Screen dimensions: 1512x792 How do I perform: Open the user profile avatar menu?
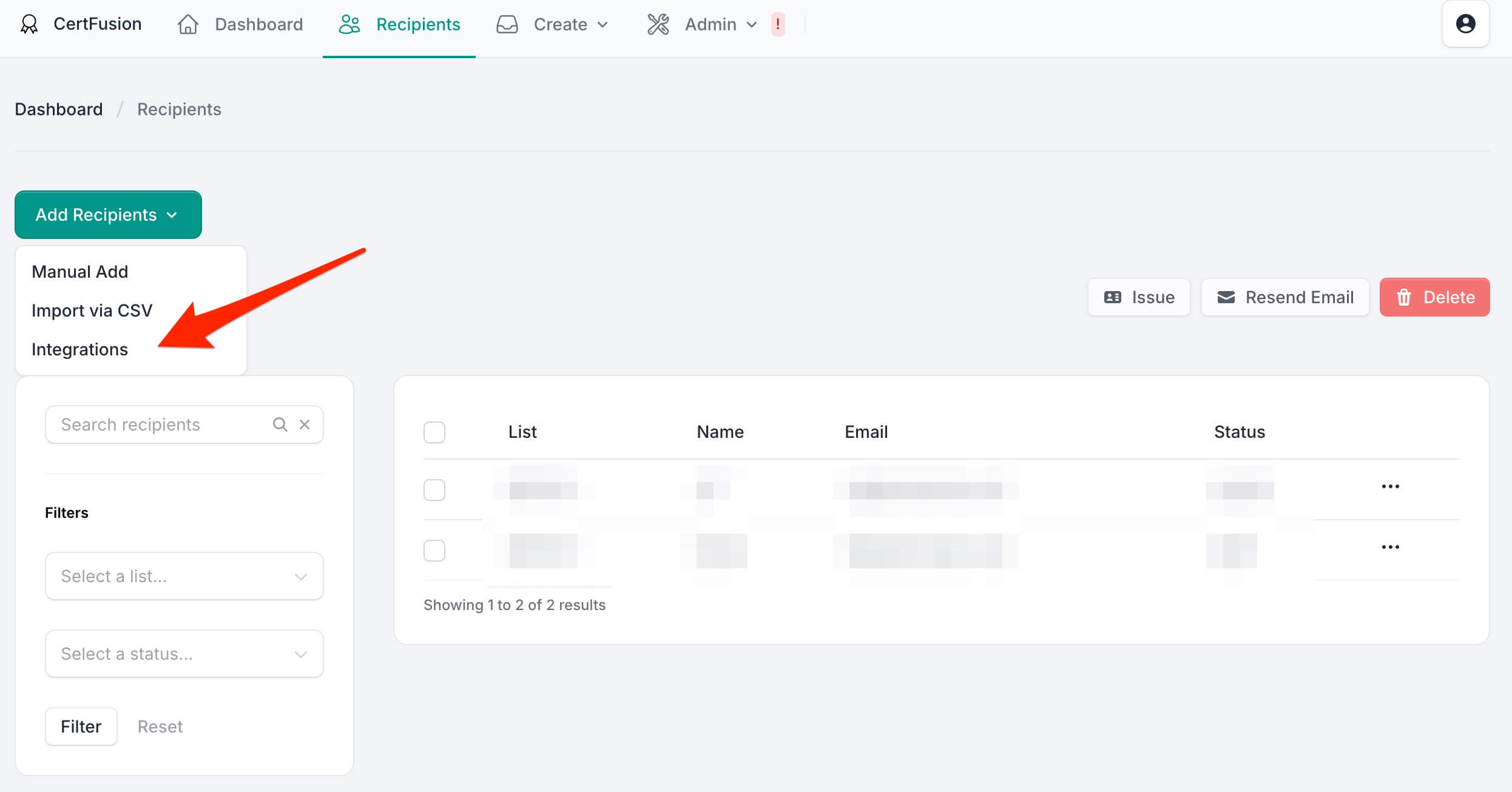[1466, 24]
